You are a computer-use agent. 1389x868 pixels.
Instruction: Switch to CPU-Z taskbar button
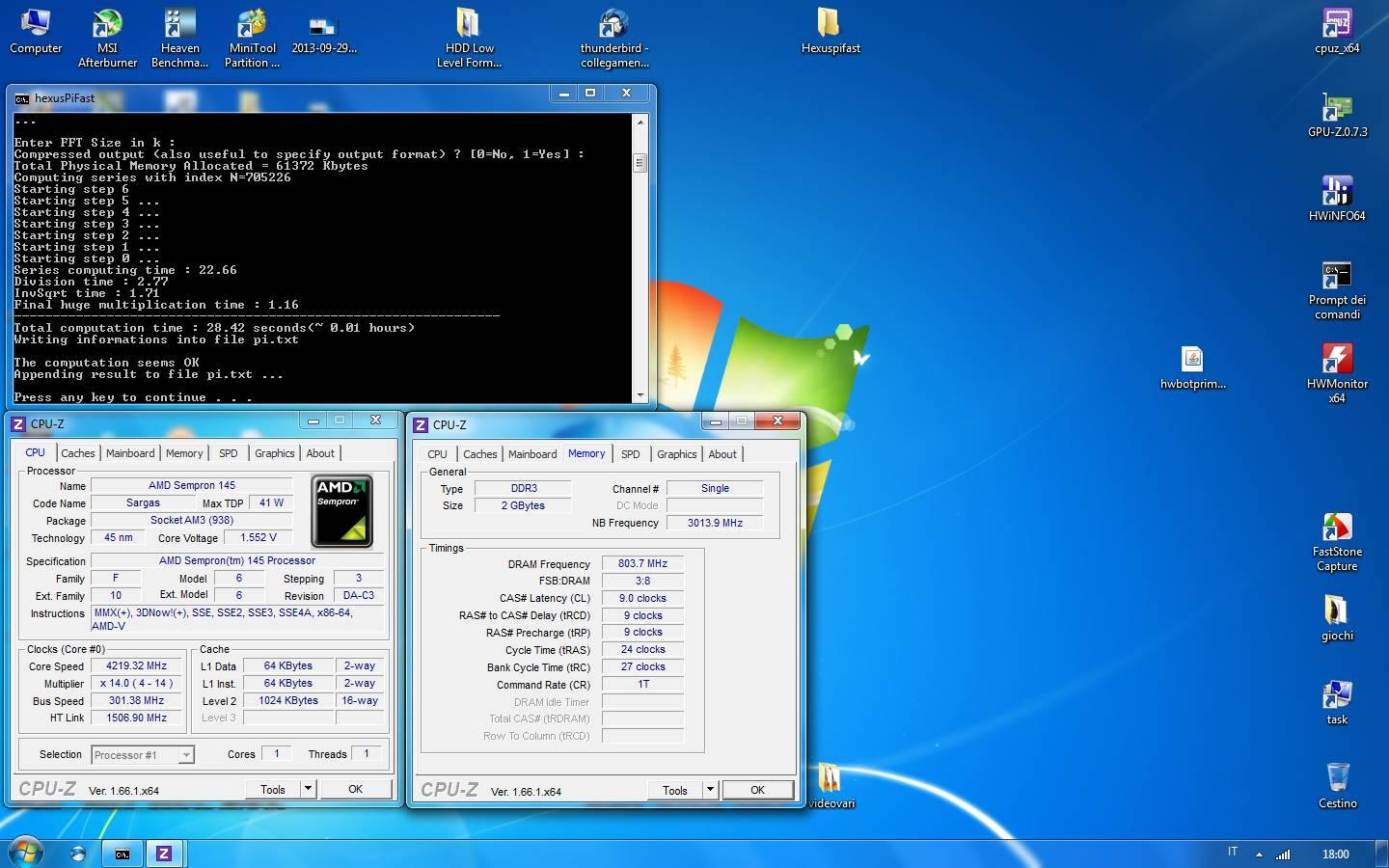[164, 854]
